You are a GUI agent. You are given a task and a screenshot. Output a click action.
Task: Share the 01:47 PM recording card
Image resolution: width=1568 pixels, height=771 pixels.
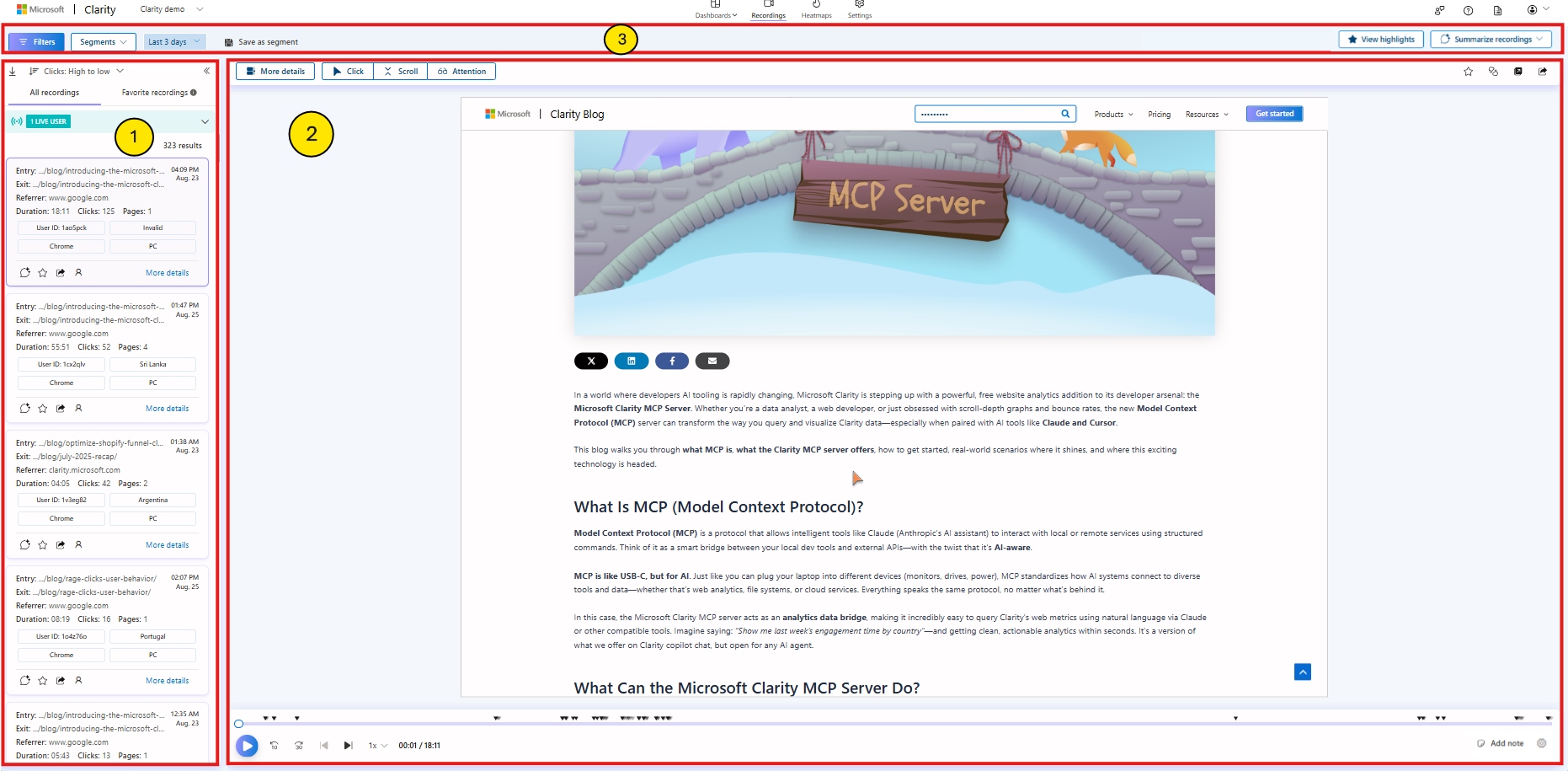point(61,408)
